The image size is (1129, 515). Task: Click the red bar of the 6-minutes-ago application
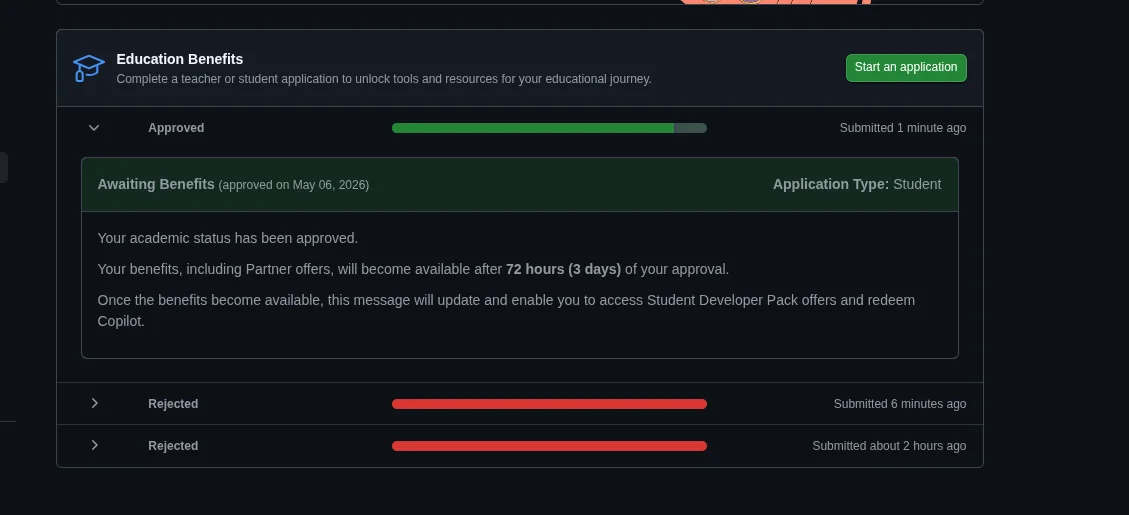tap(549, 404)
